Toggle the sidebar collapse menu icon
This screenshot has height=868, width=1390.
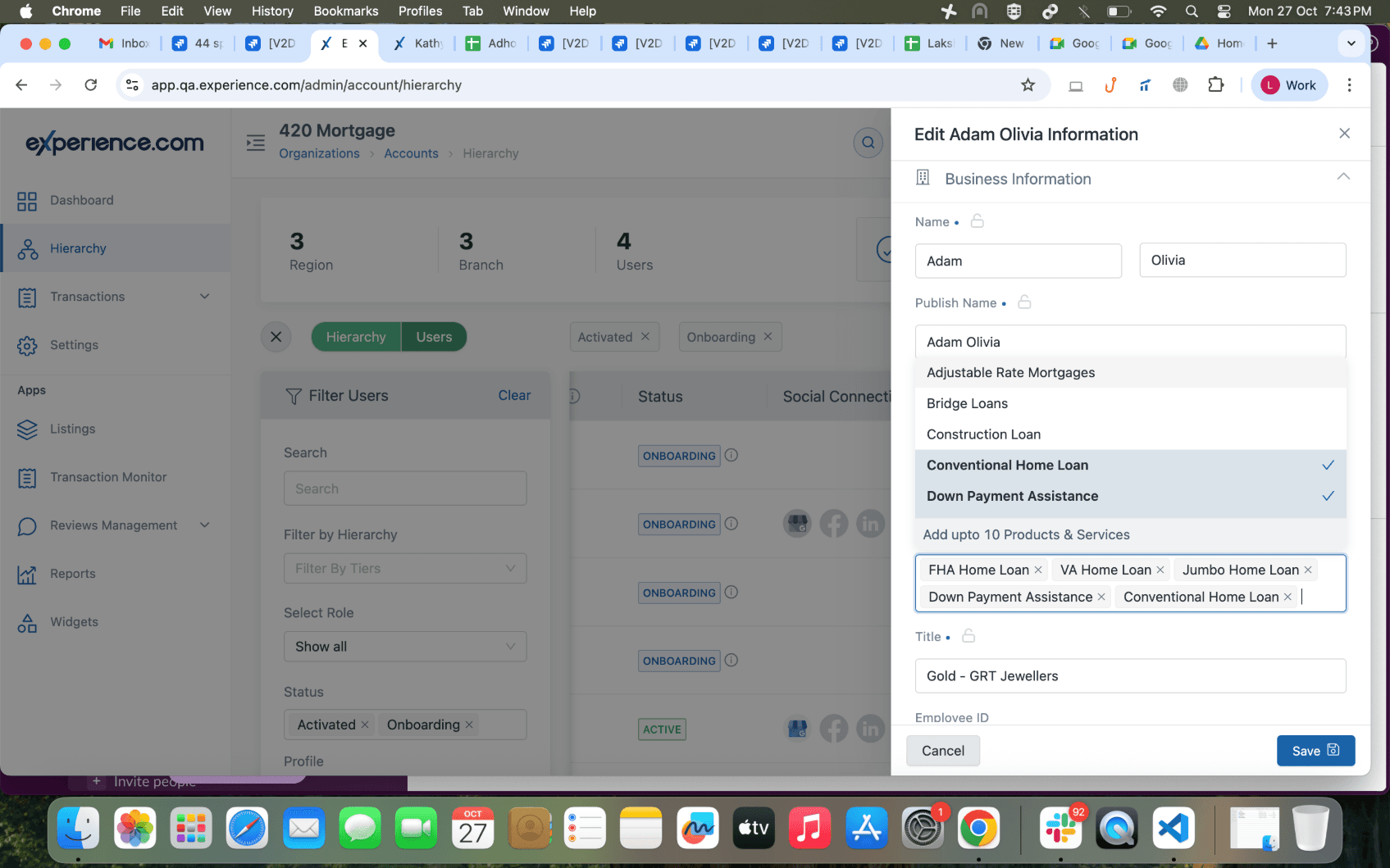[x=256, y=143]
